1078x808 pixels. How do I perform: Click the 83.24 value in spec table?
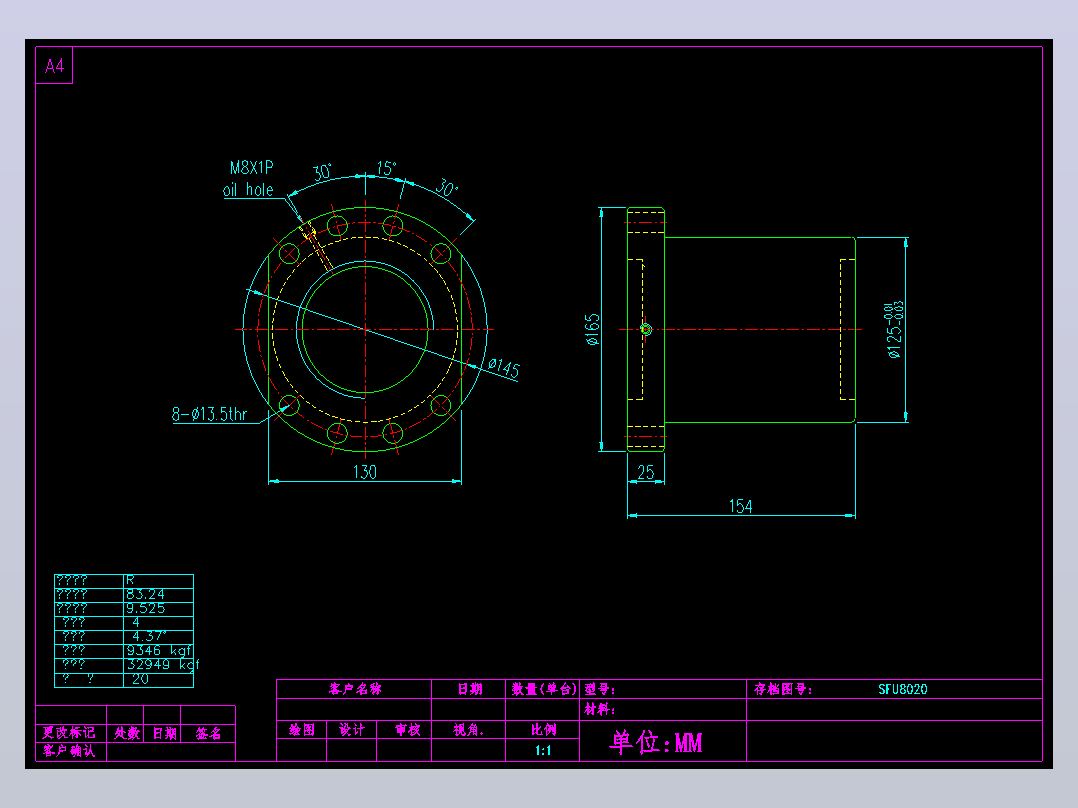tap(145, 594)
